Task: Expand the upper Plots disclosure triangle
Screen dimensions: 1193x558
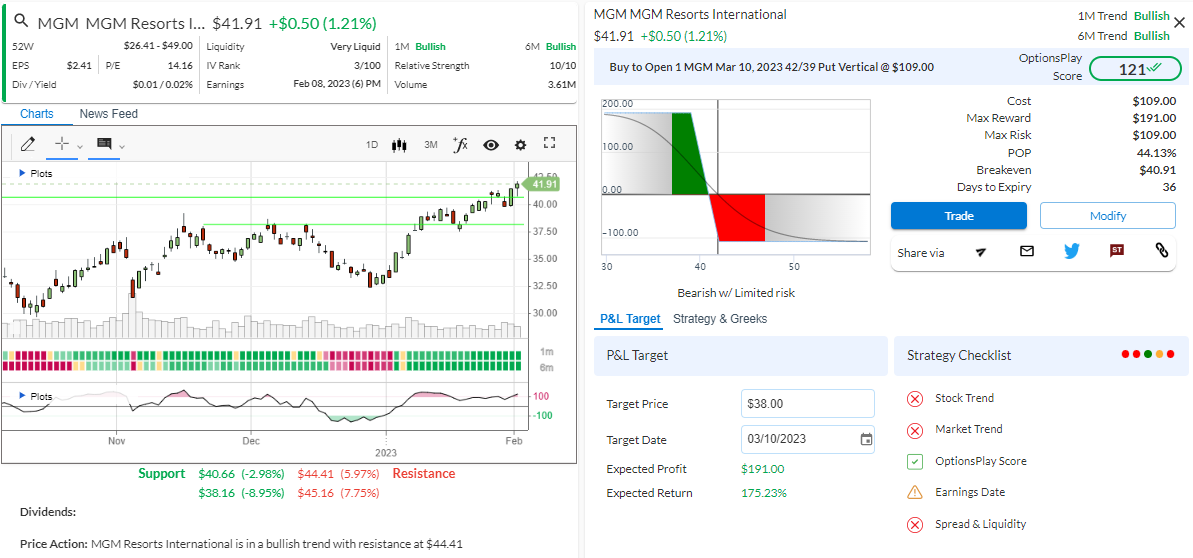Action: (x=21, y=174)
